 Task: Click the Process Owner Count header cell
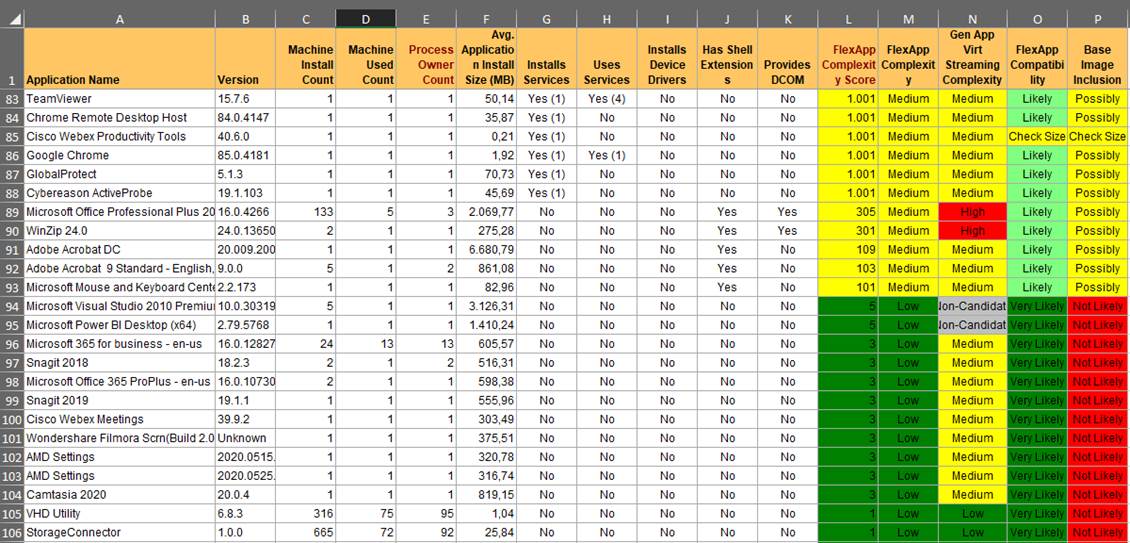click(425, 59)
